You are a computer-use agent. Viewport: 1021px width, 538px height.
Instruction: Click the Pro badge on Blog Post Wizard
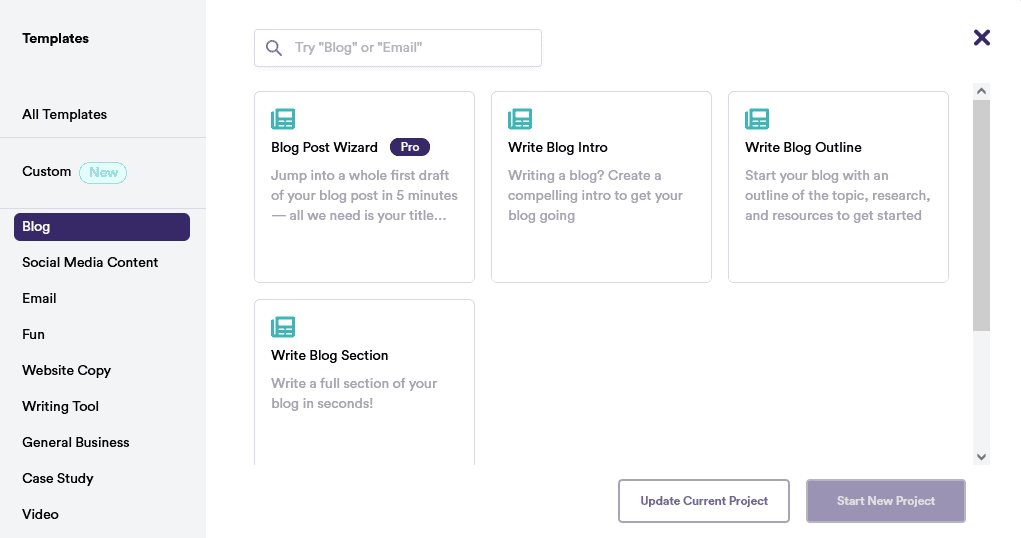click(410, 147)
